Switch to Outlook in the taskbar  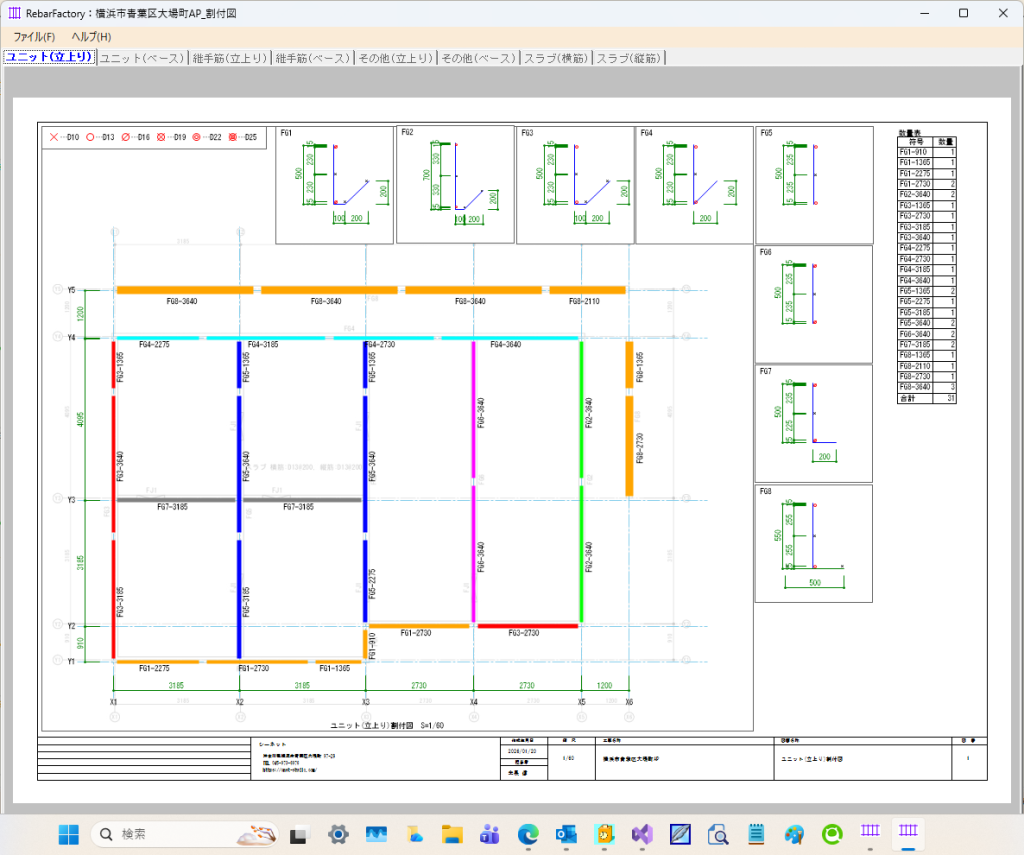click(x=566, y=833)
